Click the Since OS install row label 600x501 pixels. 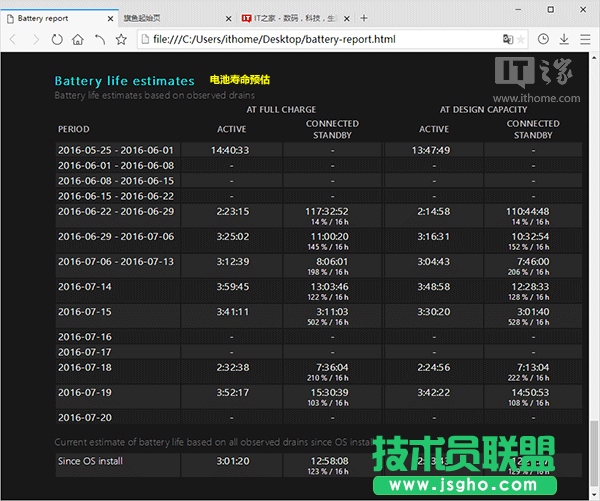[x=90, y=461]
